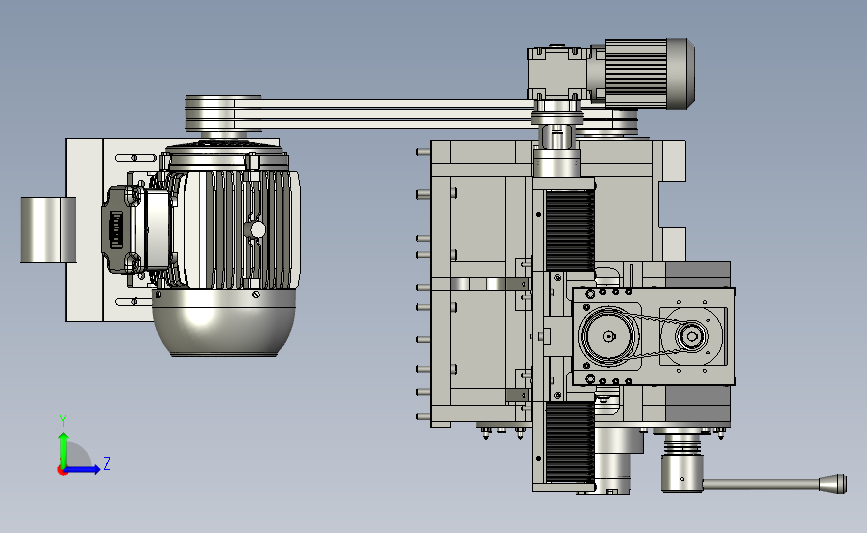Select the lower slot in the mounting plate
This screenshot has width=867, height=533.
(x=134, y=302)
